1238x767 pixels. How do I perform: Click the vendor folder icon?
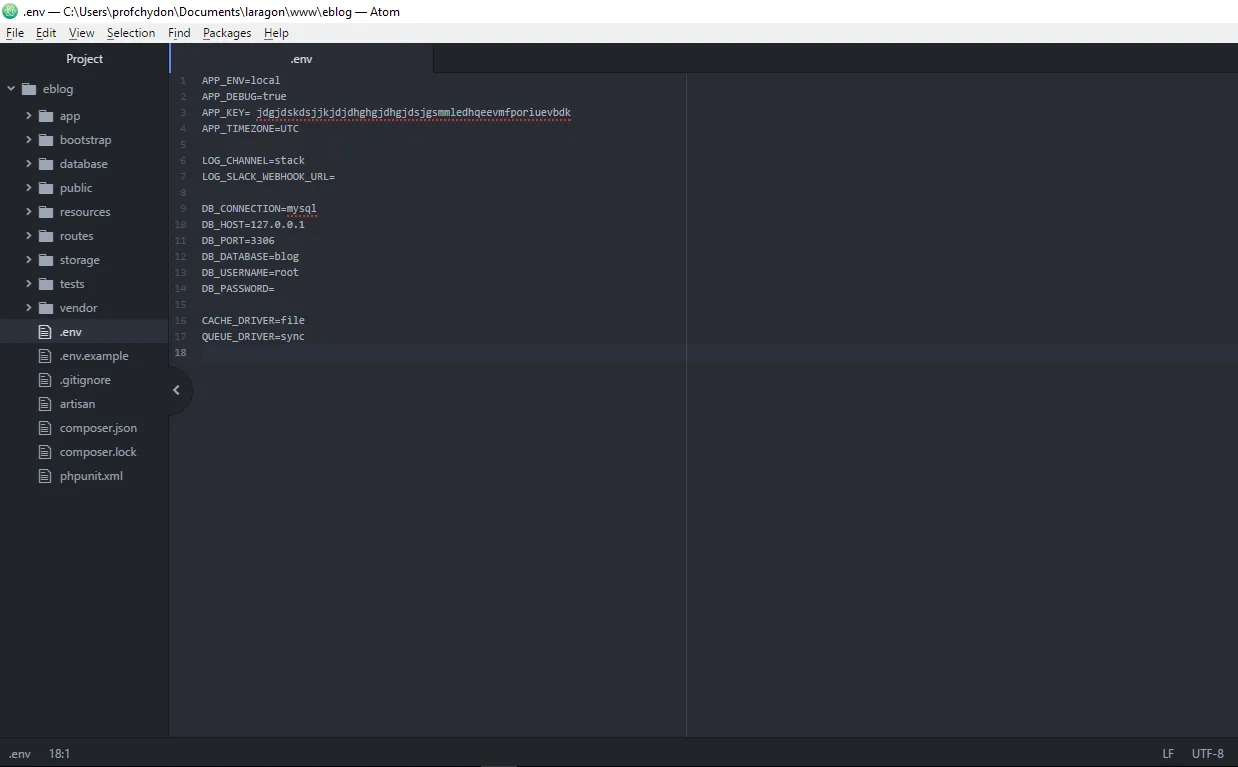(46, 308)
